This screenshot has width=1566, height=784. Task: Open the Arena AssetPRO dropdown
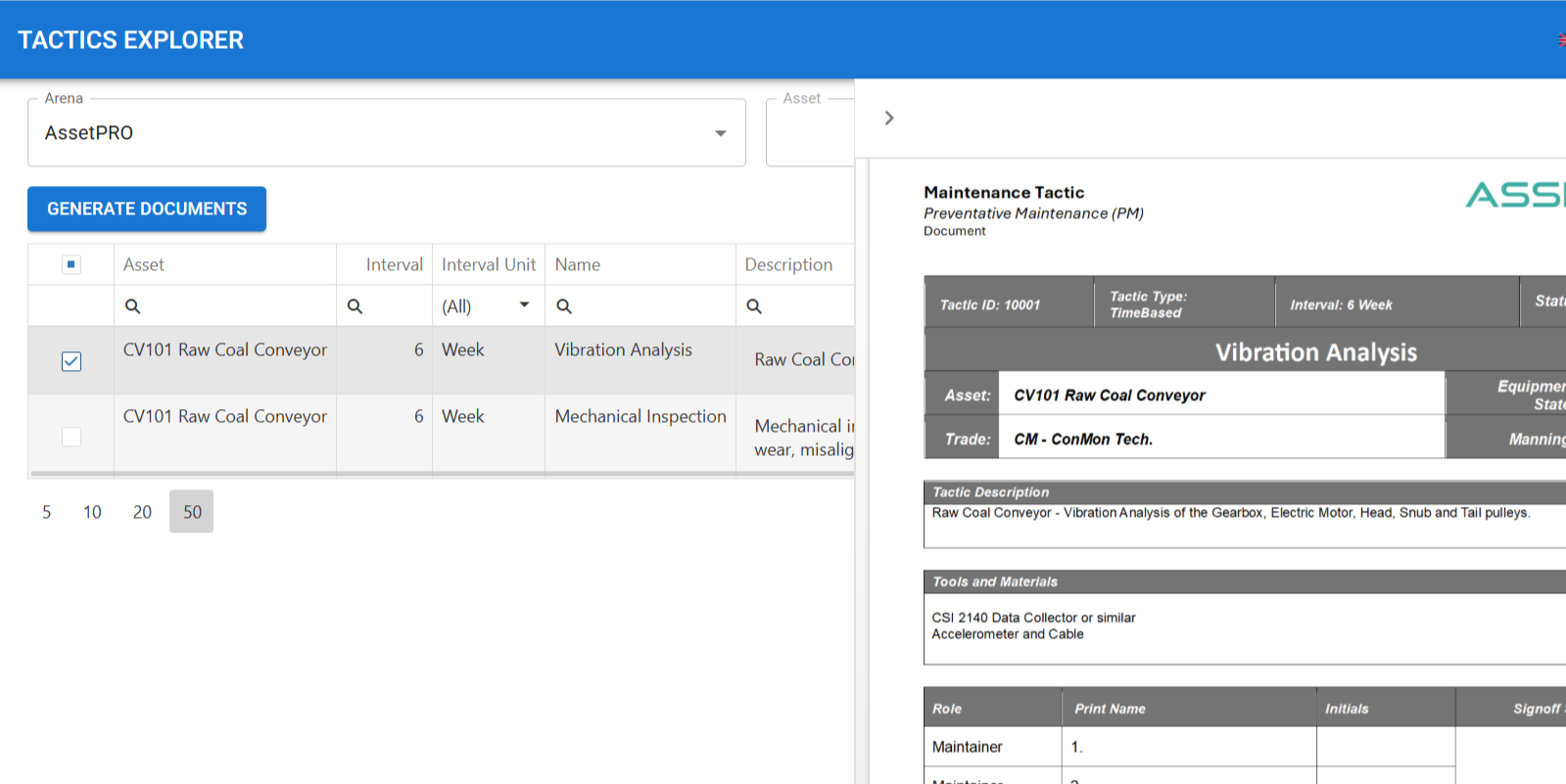(x=387, y=132)
